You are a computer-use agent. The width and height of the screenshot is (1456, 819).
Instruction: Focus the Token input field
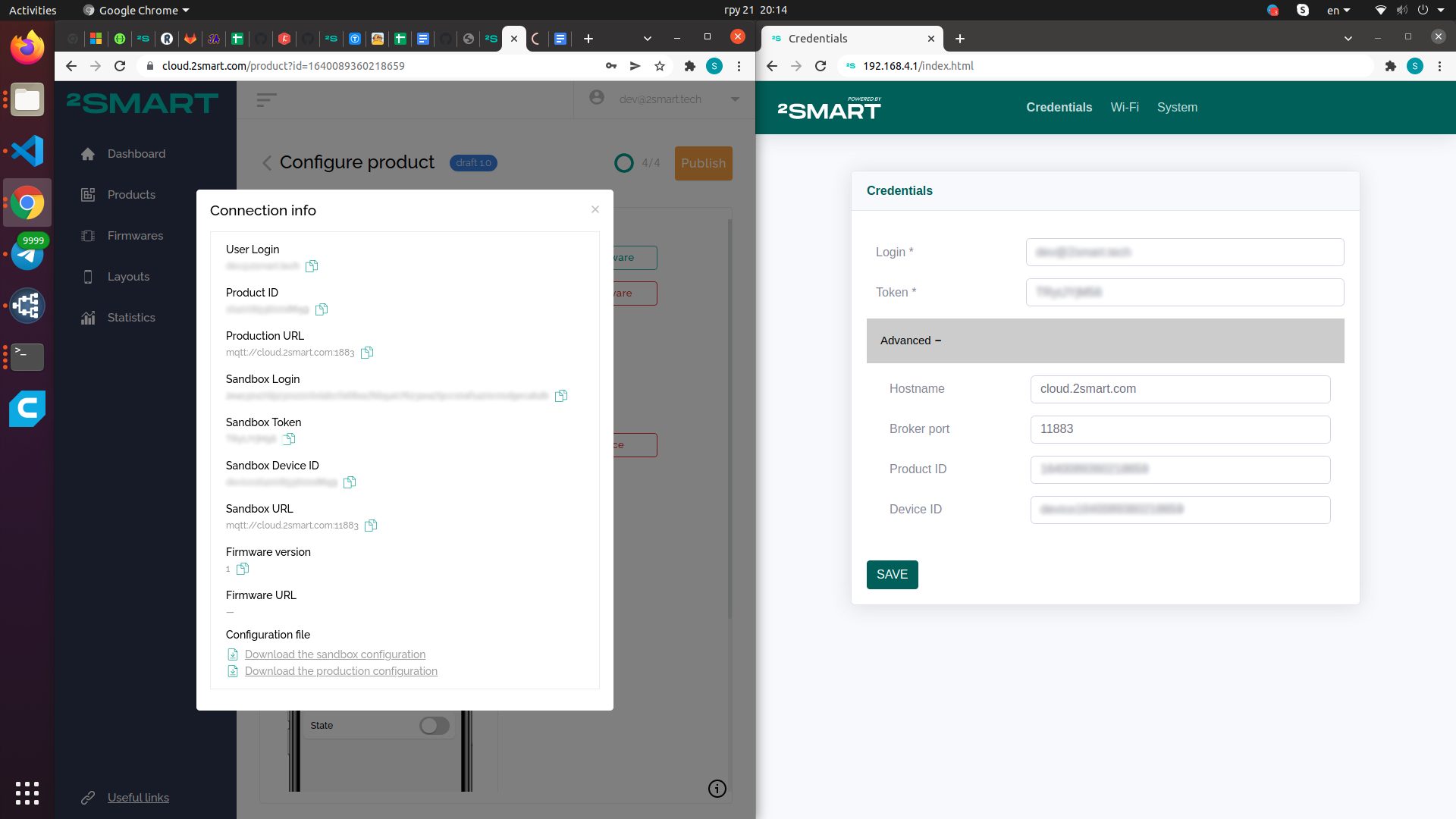click(x=1185, y=293)
